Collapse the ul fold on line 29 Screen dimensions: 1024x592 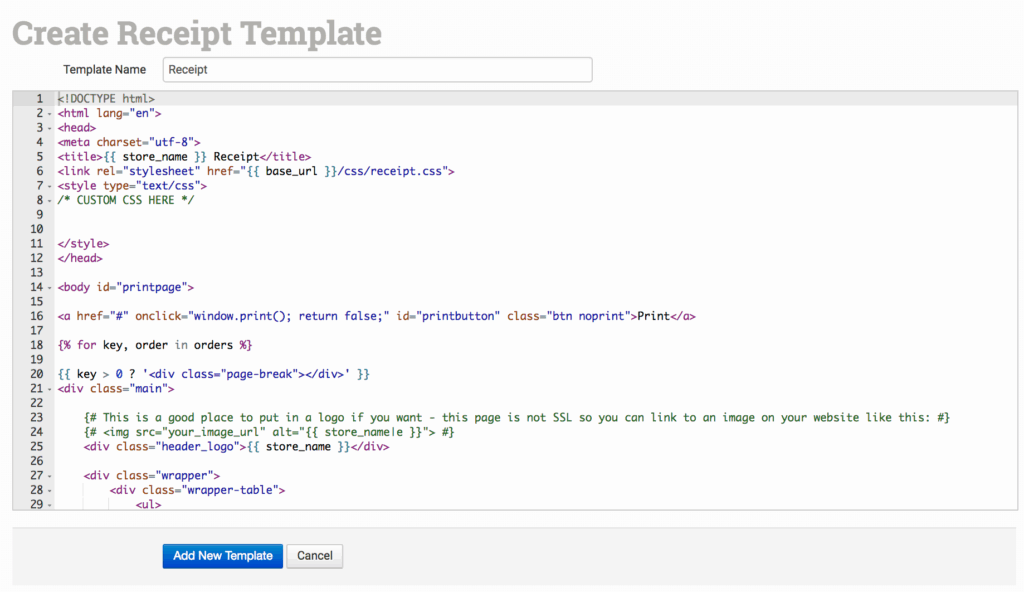click(50, 505)
